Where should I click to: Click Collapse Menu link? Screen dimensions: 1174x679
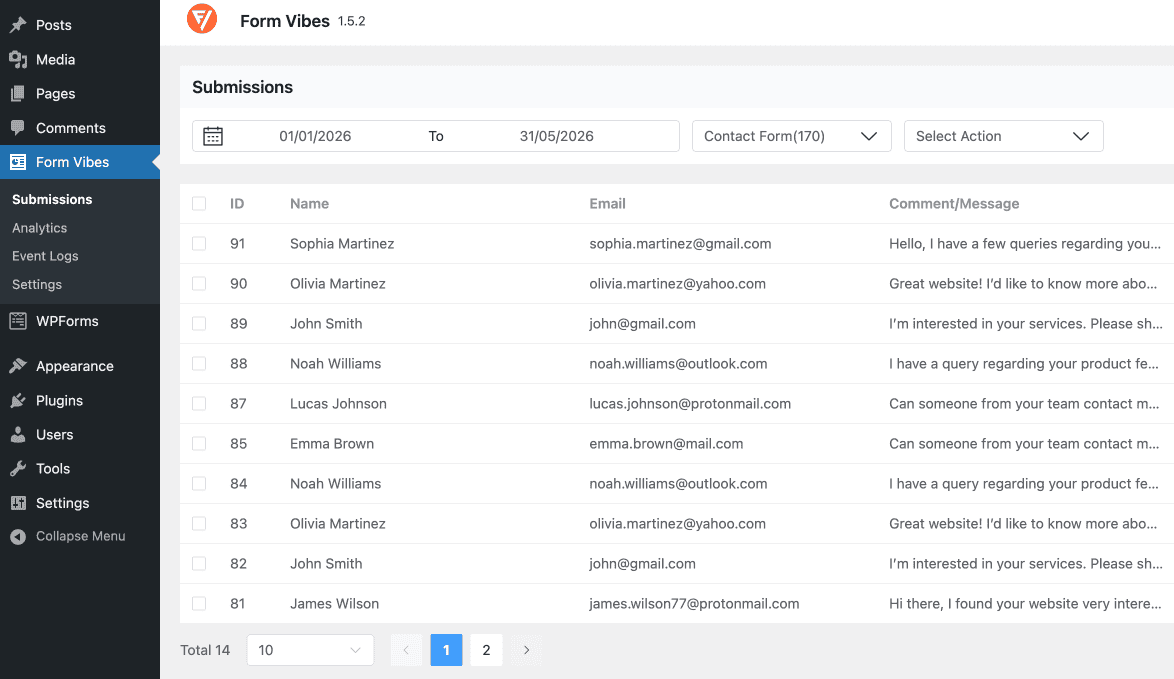(x=81, y=536)
